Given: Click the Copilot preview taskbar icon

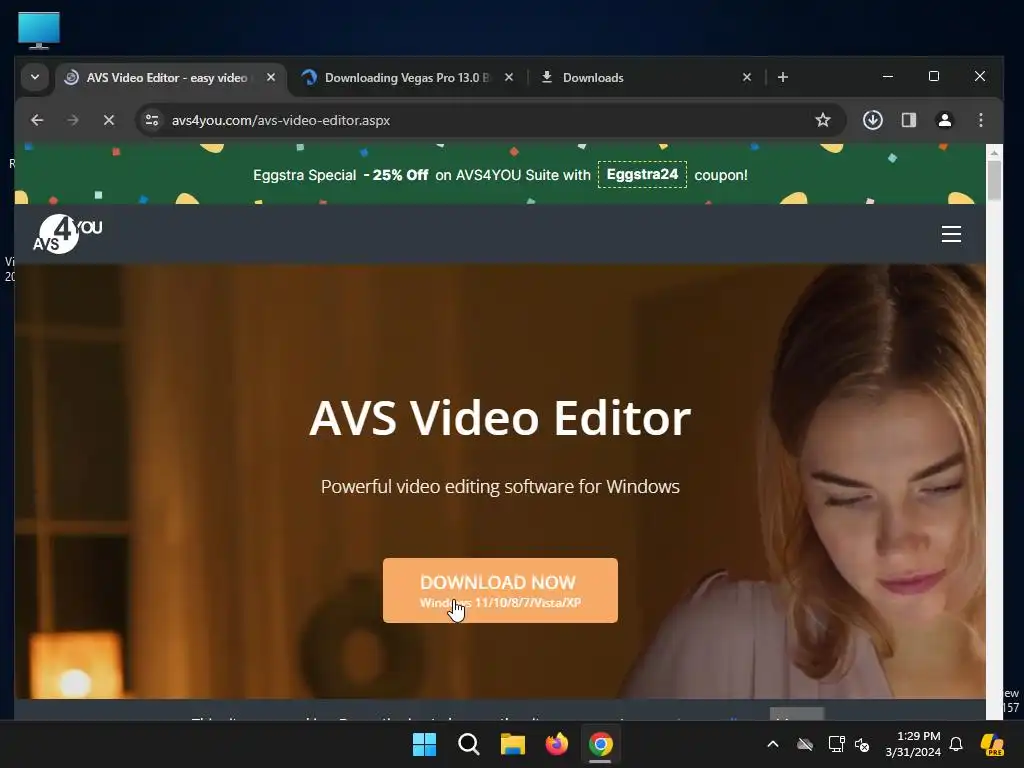Looking at the screenshot, I should click(x=992, y=744).
